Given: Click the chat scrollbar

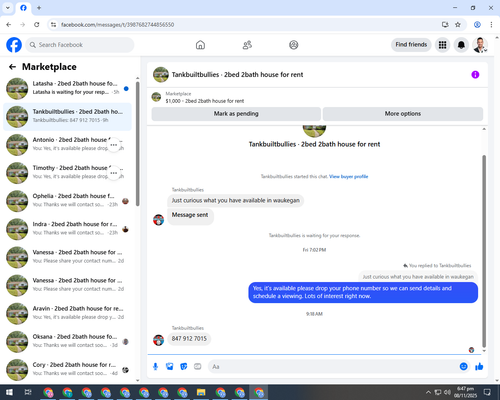Looking at the screenshot, I should [x=484, y=252].
